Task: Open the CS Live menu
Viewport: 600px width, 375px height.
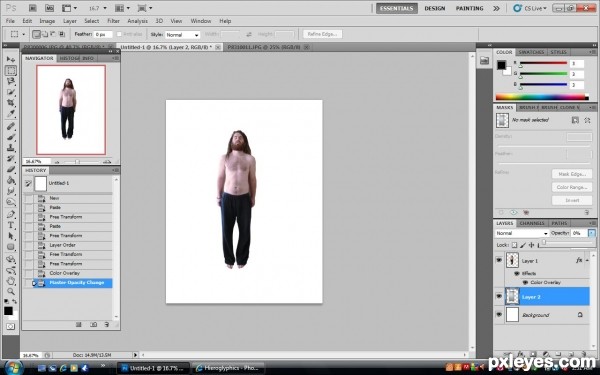Action: [x=530, y=8]
